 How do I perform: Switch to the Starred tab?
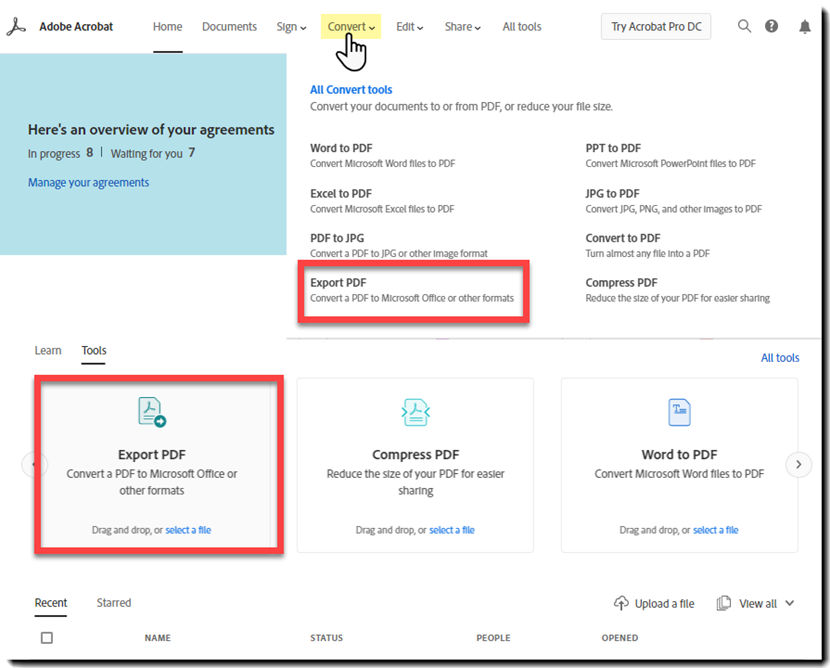click(114, 603)
